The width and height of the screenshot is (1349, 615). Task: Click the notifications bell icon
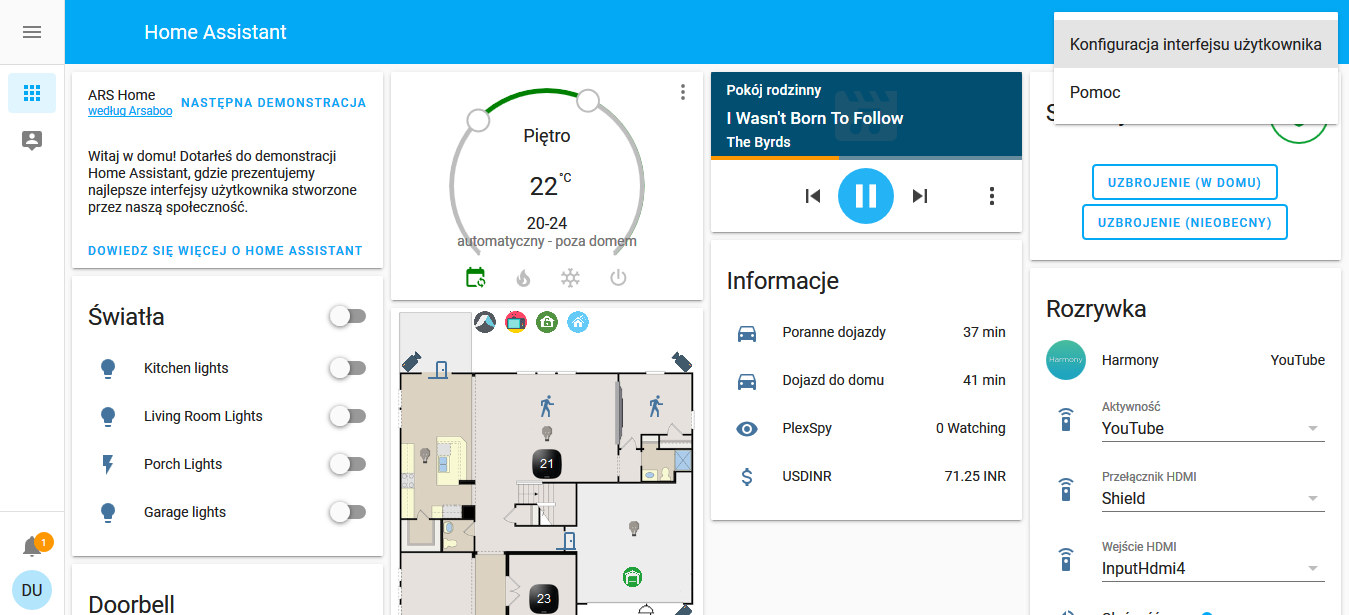(32, 547)
